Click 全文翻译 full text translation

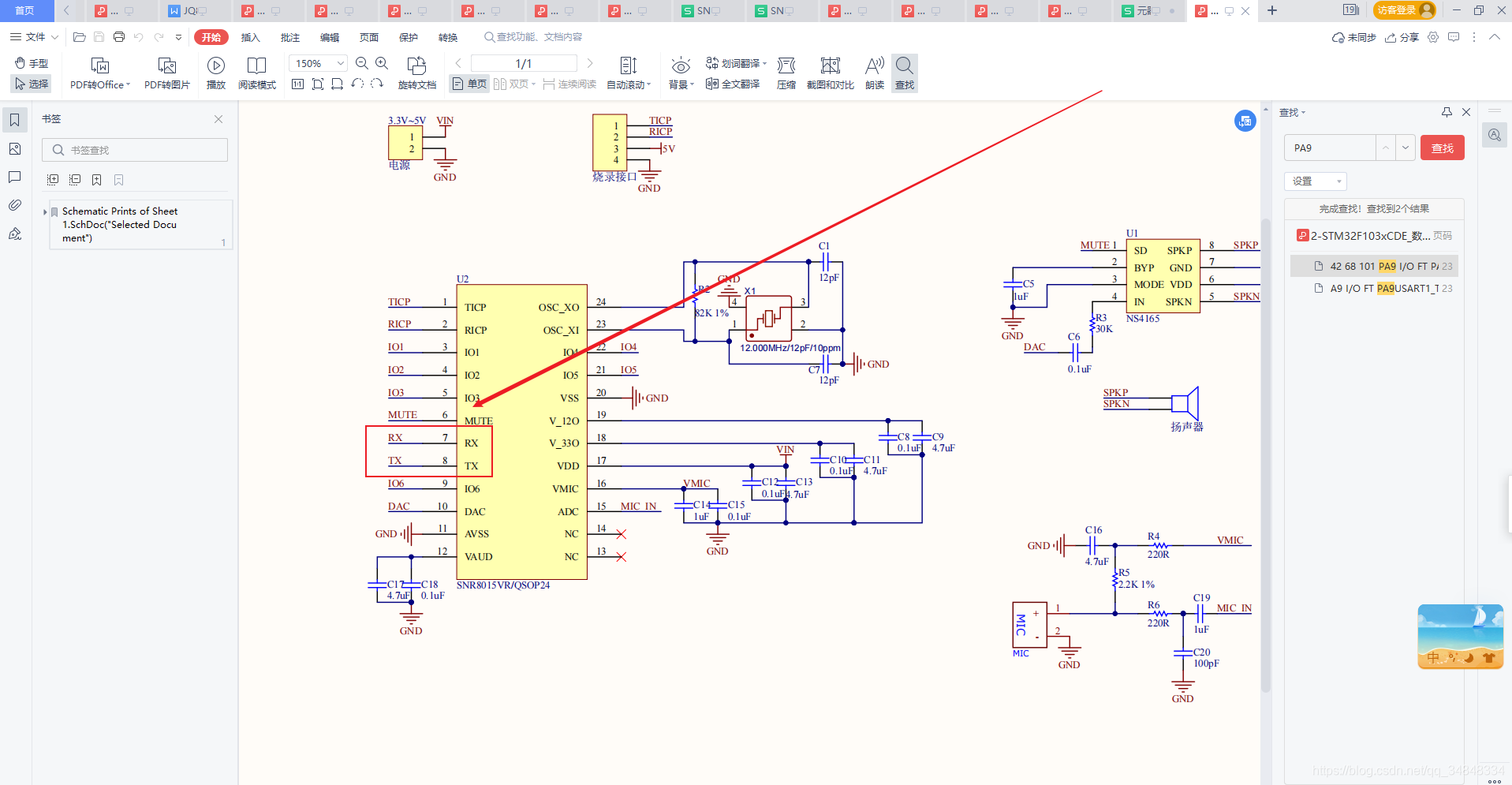tap(733, 84)
